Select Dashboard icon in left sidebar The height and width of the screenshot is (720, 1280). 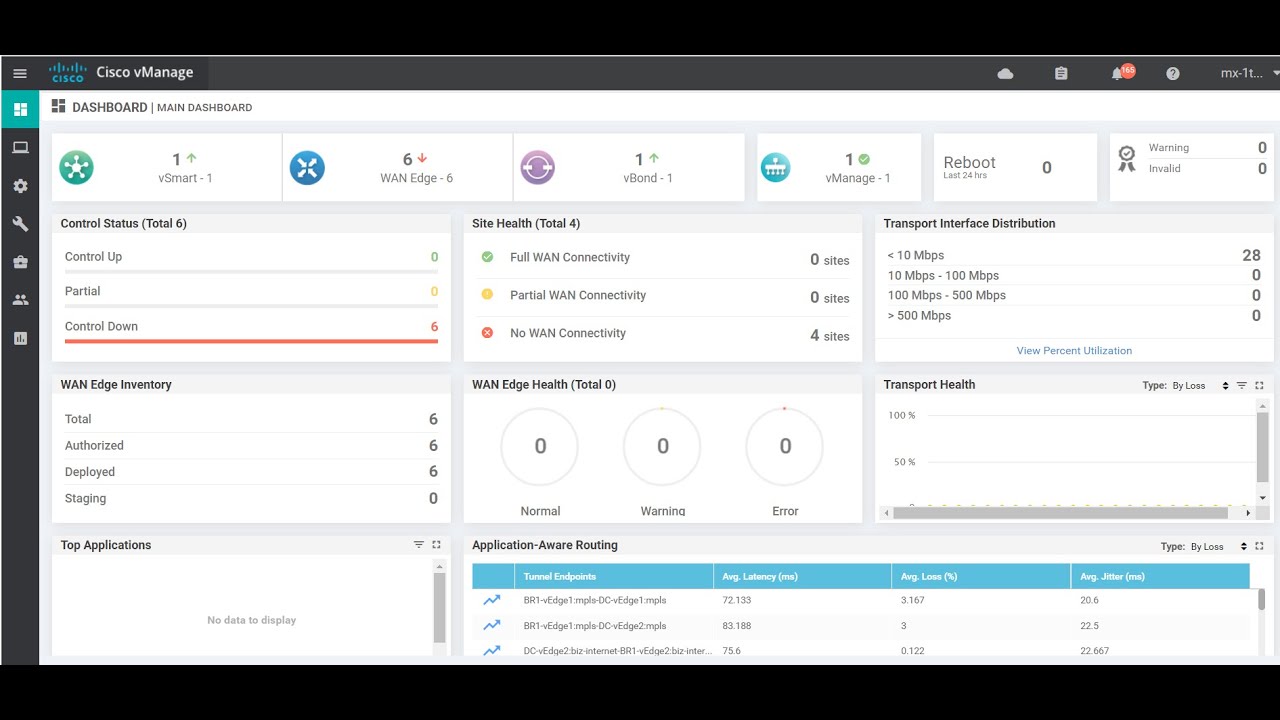tap(20, 109)
